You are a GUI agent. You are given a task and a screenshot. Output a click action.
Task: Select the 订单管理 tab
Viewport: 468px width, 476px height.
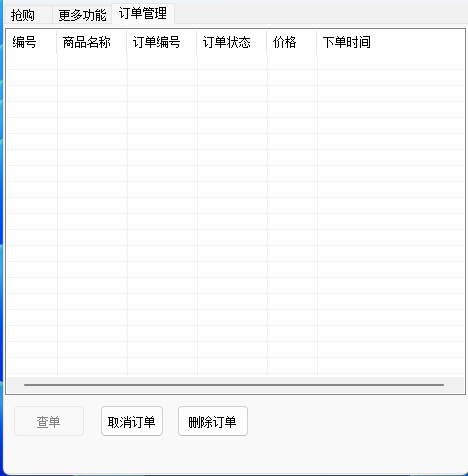pos(143,14)
